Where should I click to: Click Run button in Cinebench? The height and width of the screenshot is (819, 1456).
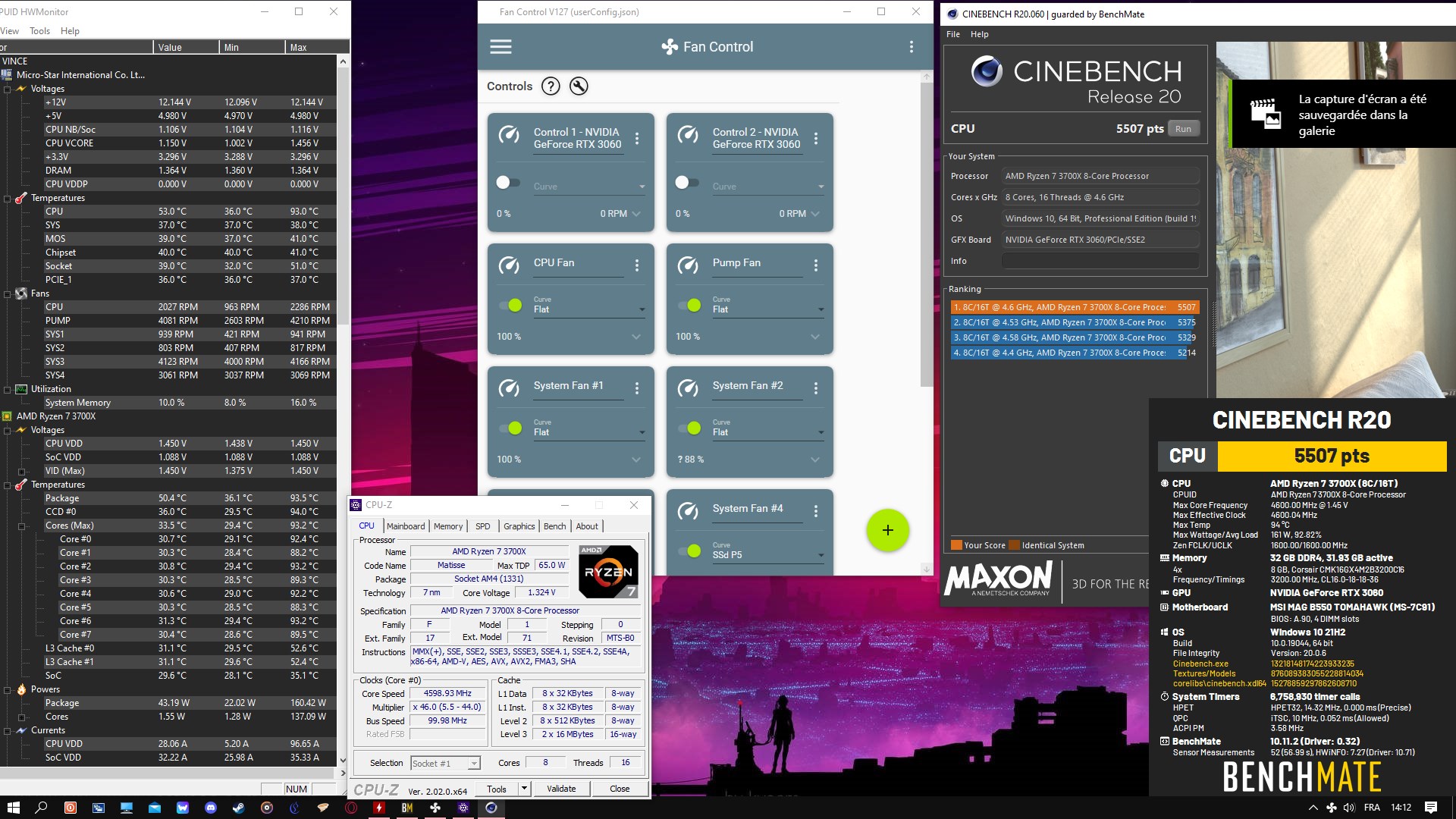coord(1183,129)
